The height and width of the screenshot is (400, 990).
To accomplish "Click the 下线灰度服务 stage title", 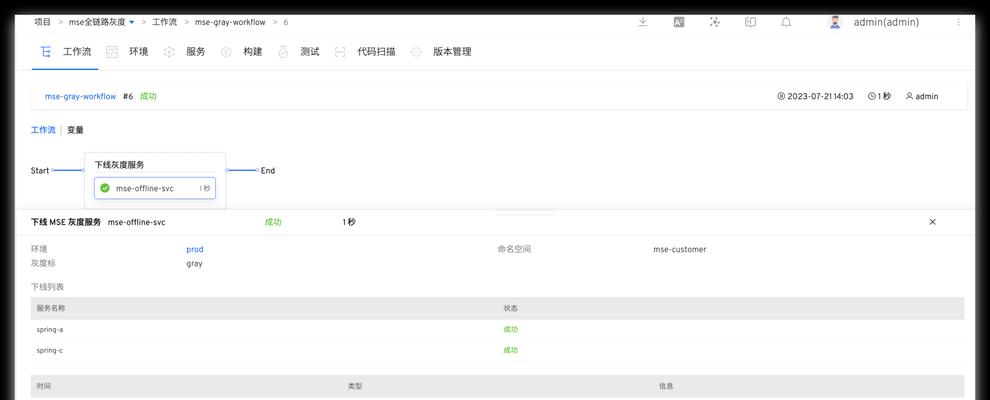I will coord(119,165).
